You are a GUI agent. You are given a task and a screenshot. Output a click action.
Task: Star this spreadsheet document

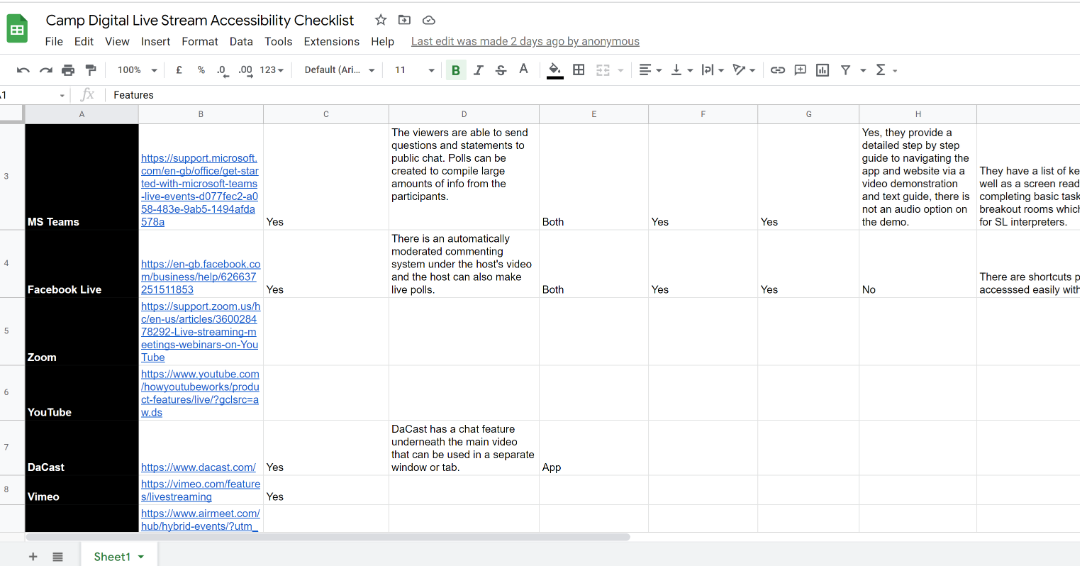tap(380, 20)
